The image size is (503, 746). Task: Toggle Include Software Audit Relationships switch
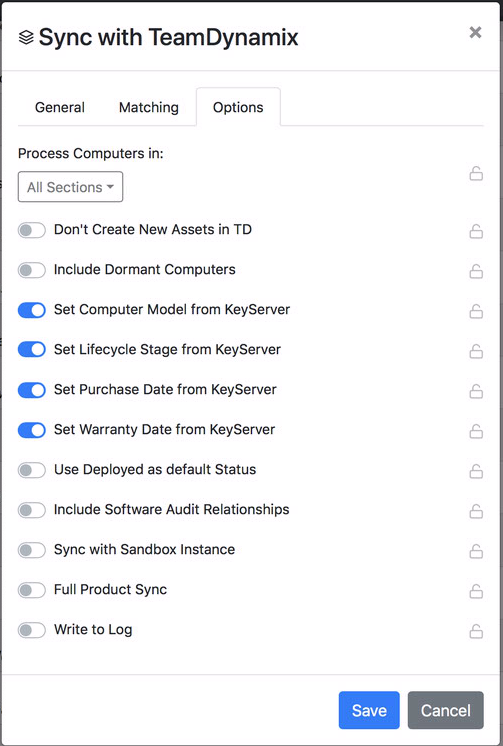click(32, 510)
